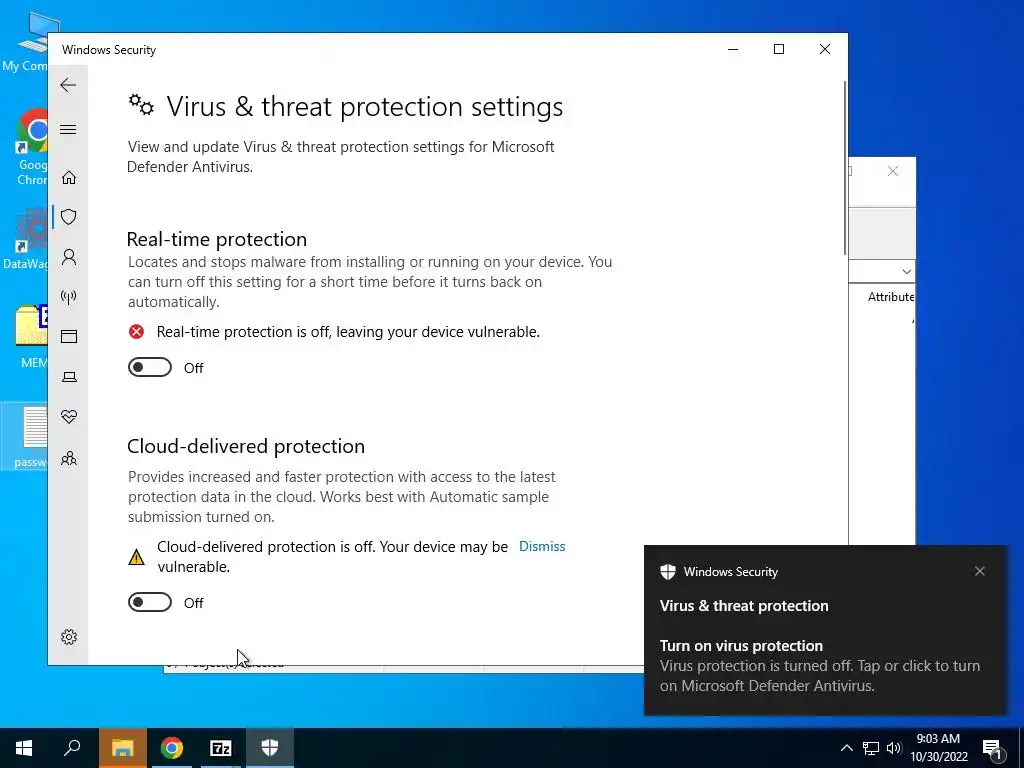Click the clock showing 9:03 AM
The image size is (1024, 768).
(938, 739)
